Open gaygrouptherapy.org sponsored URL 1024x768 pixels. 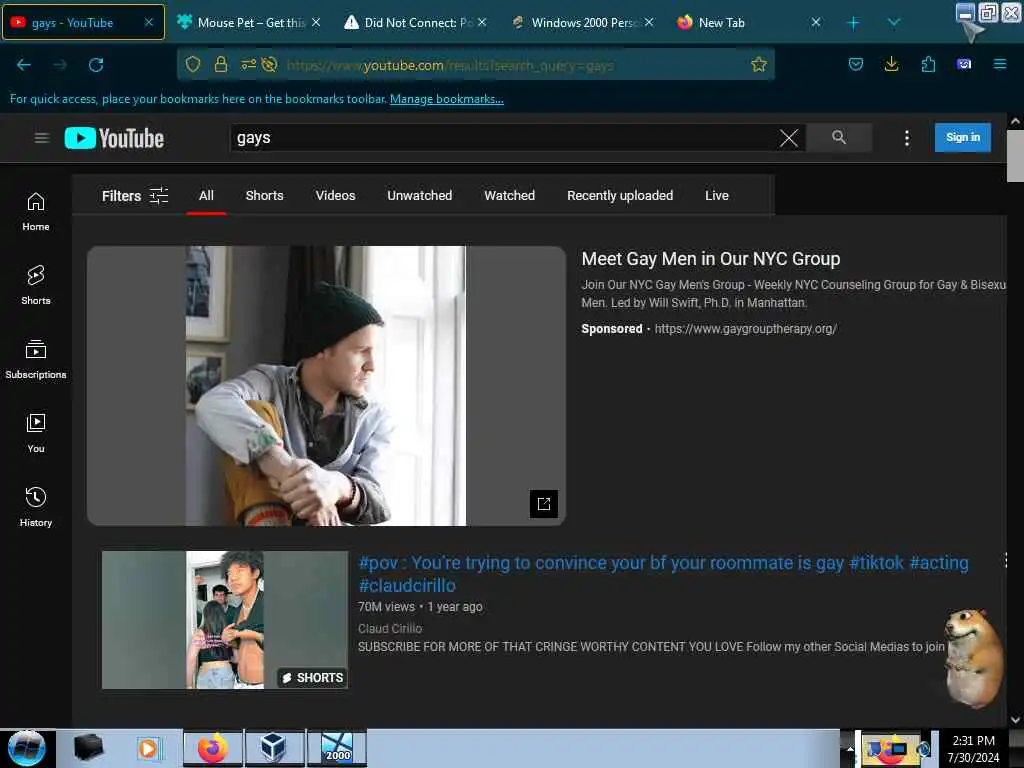745,328
